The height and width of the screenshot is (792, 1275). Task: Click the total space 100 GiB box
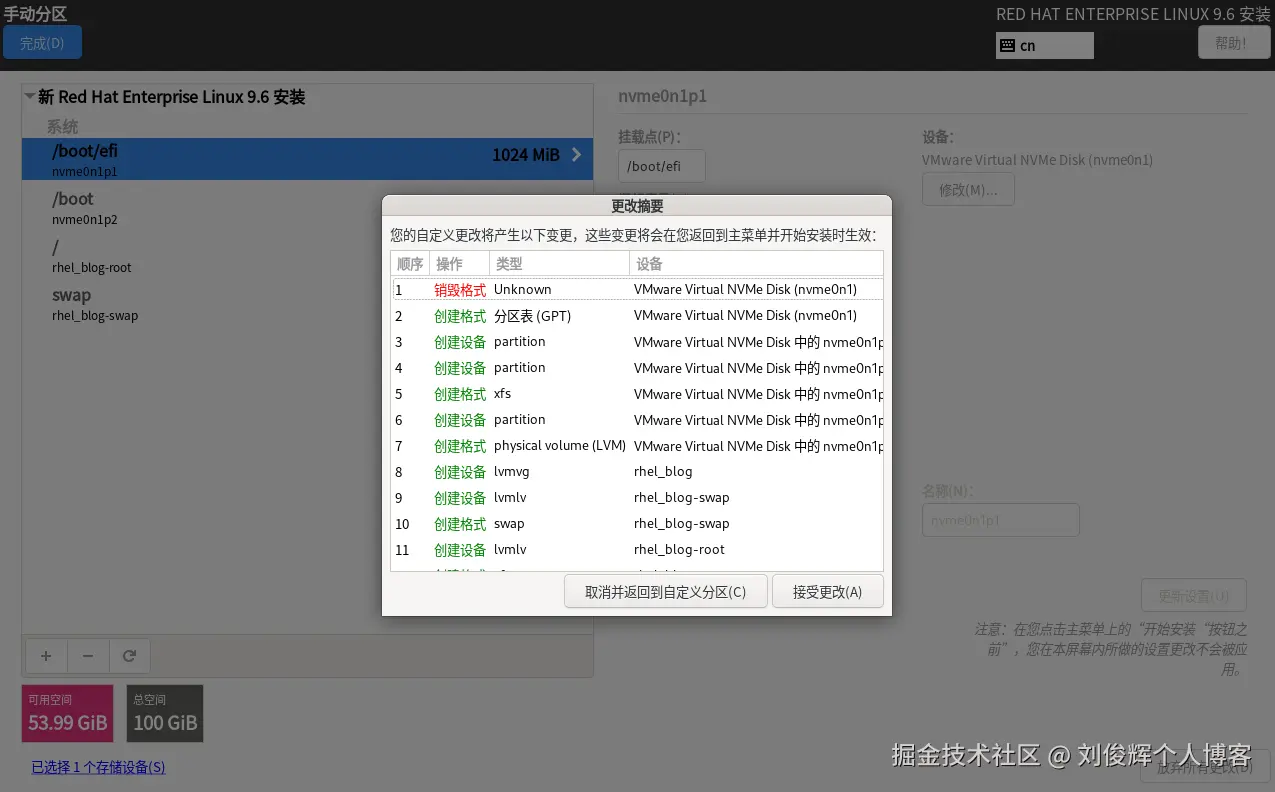pyautogui.click(x=165, y=713)
